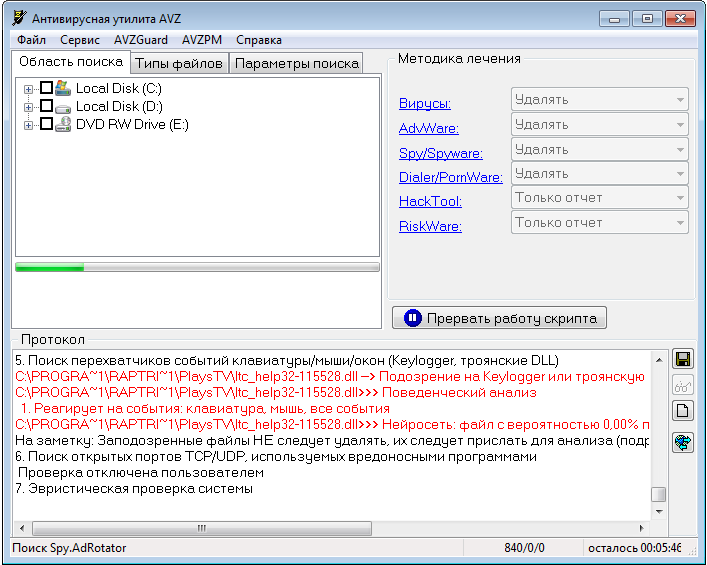
Task: Click the protocol horizontal scrollbar thumb
Action: pyautogui.click(x=202, y=528)
